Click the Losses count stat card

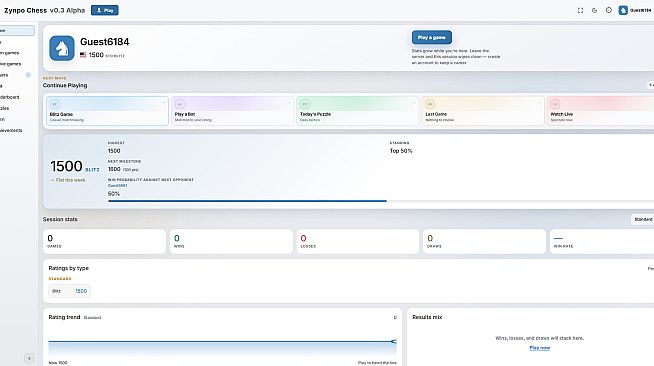click(x=358, y=241)
